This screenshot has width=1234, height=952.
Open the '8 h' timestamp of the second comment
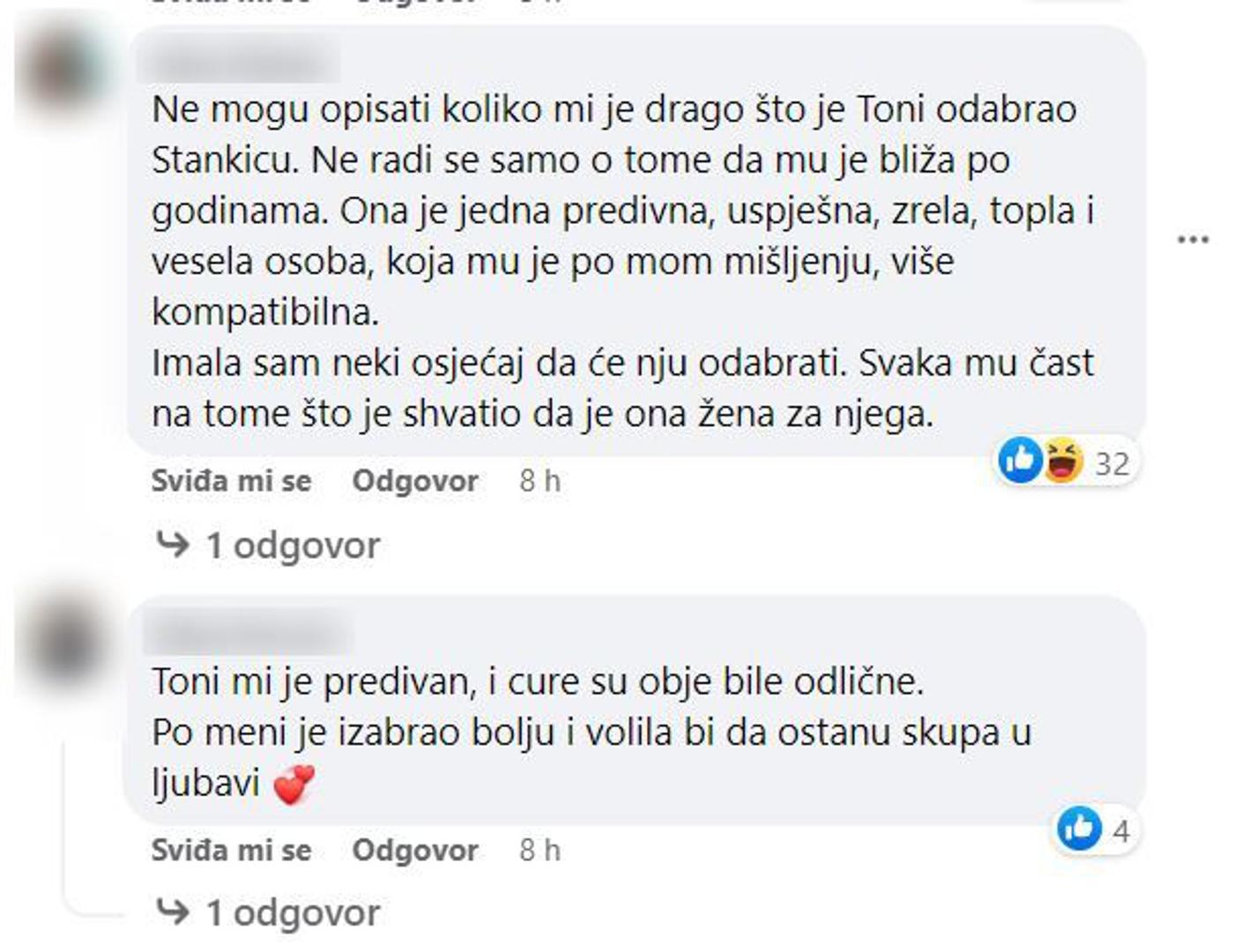pyautogui.click(x=539, y=851)
